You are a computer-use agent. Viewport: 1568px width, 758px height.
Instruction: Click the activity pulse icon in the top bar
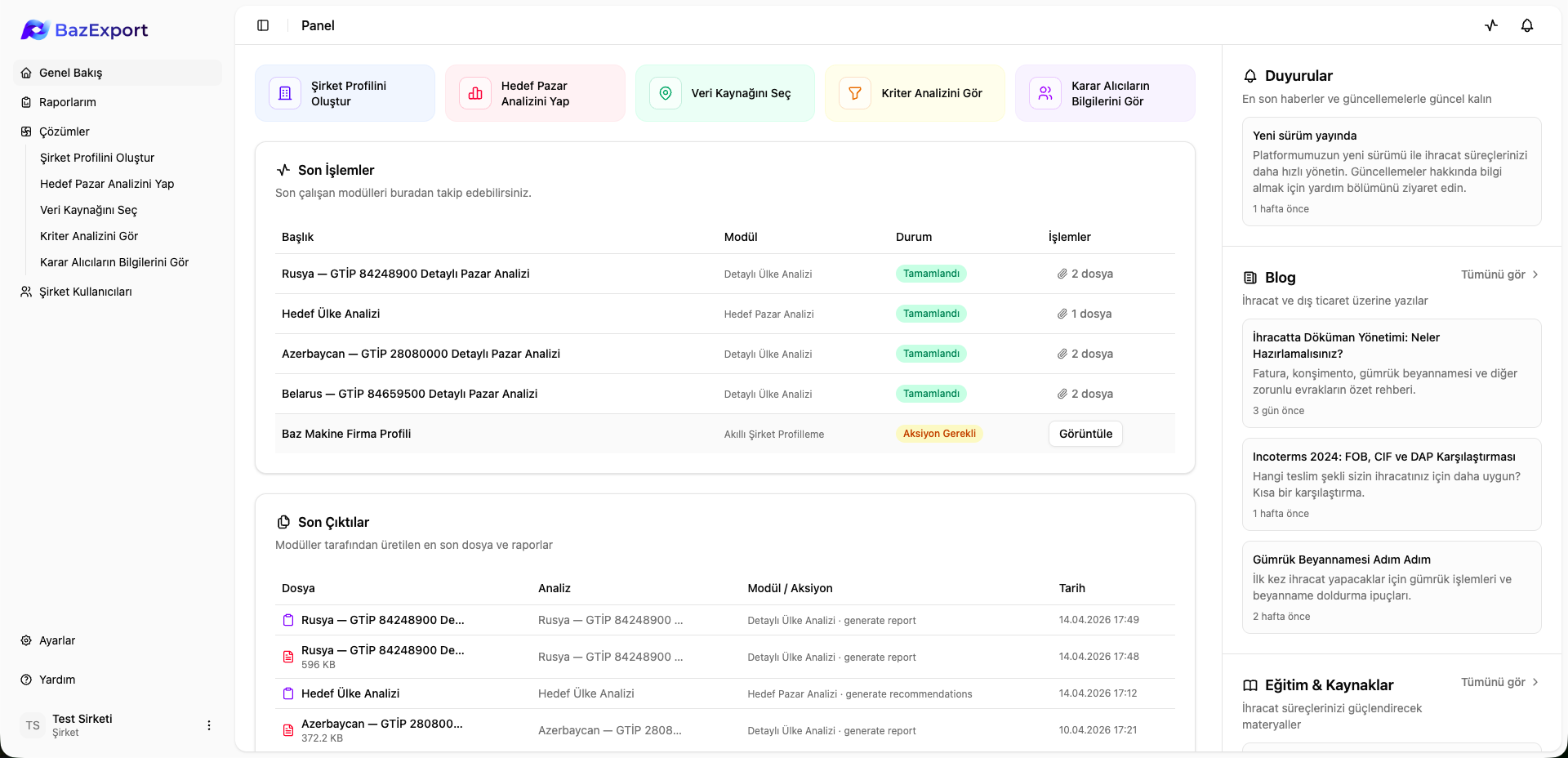(1491, 25)
